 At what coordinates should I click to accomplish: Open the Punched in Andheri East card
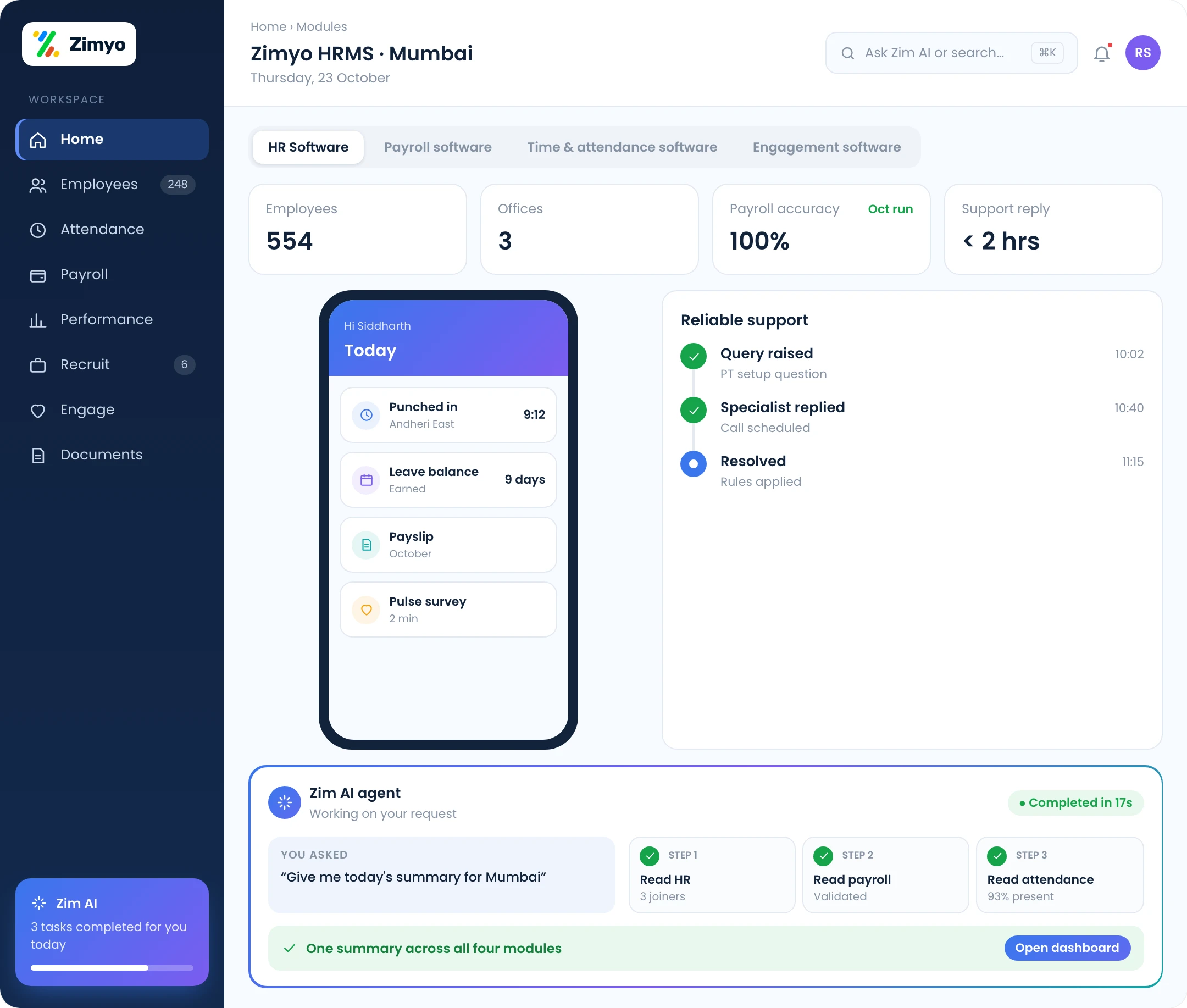coord(448,415)
